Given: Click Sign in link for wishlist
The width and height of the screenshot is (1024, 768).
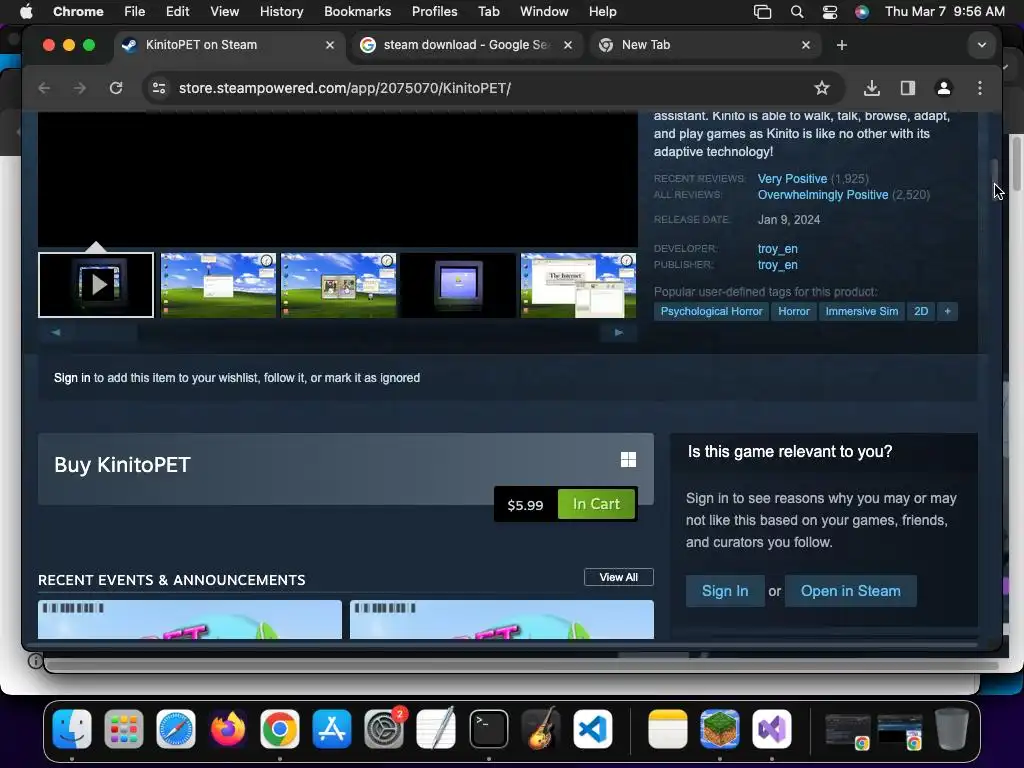Looking at the screenshot, I should coord(72,378).
